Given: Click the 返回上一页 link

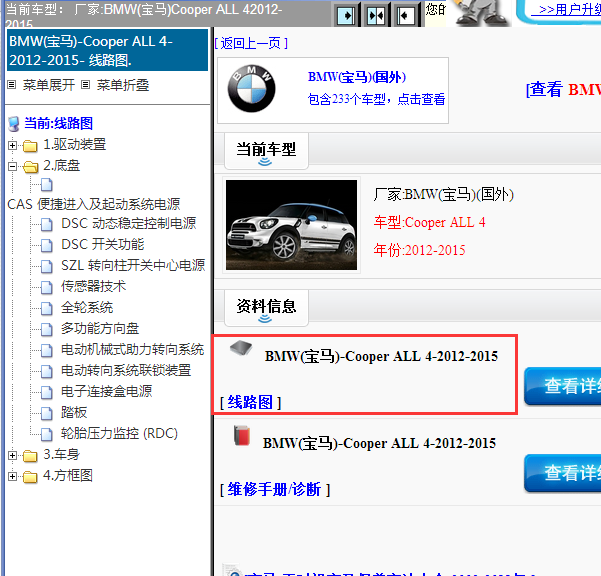Looking at the screenshot, I should point(251,43).
